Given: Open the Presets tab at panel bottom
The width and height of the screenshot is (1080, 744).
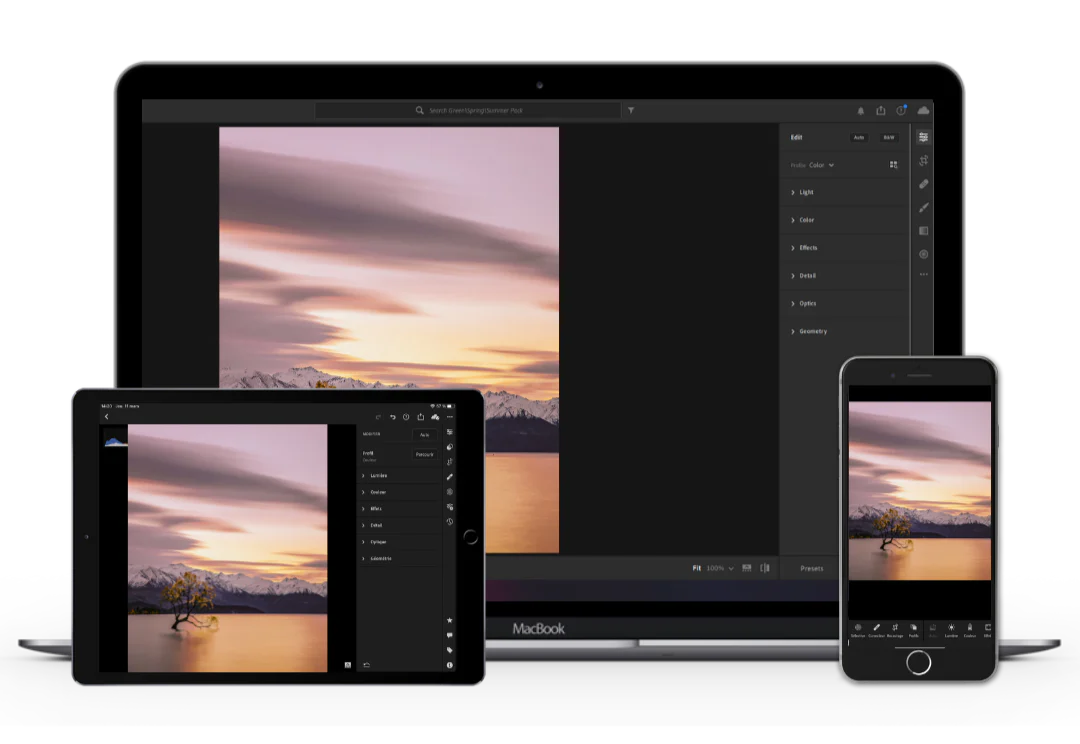Looking at the screenshot, I should (x=812, y=568).
